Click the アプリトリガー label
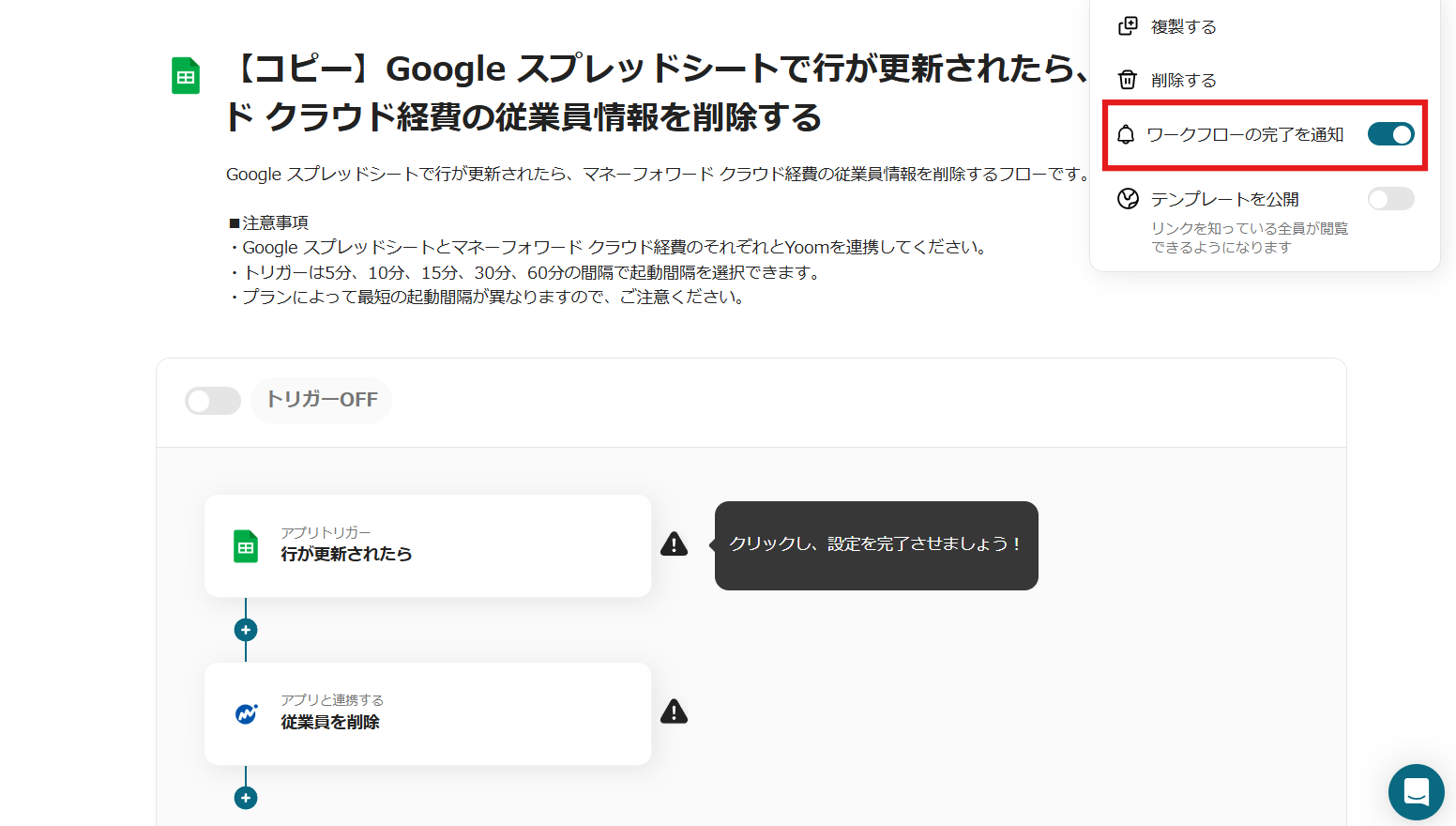This screenshot has height=826, width=1456. [326, 532]
